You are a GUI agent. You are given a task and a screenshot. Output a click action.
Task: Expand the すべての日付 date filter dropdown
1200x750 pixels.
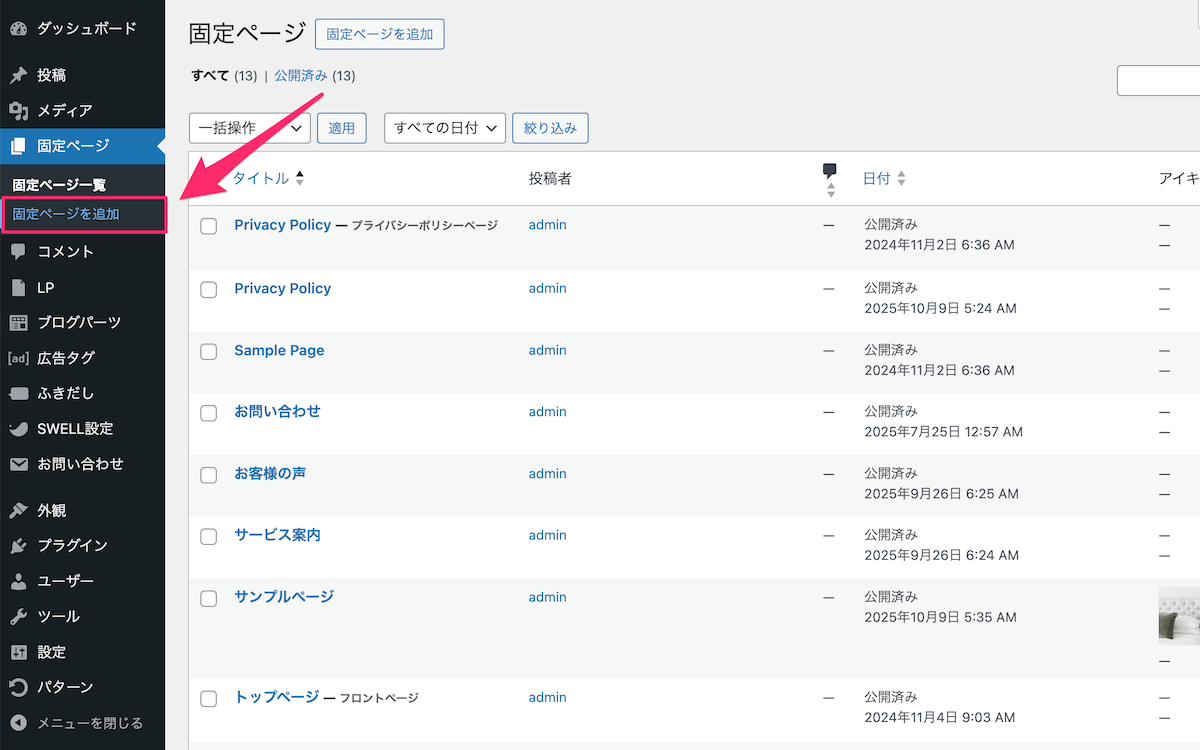click(445, 128)
